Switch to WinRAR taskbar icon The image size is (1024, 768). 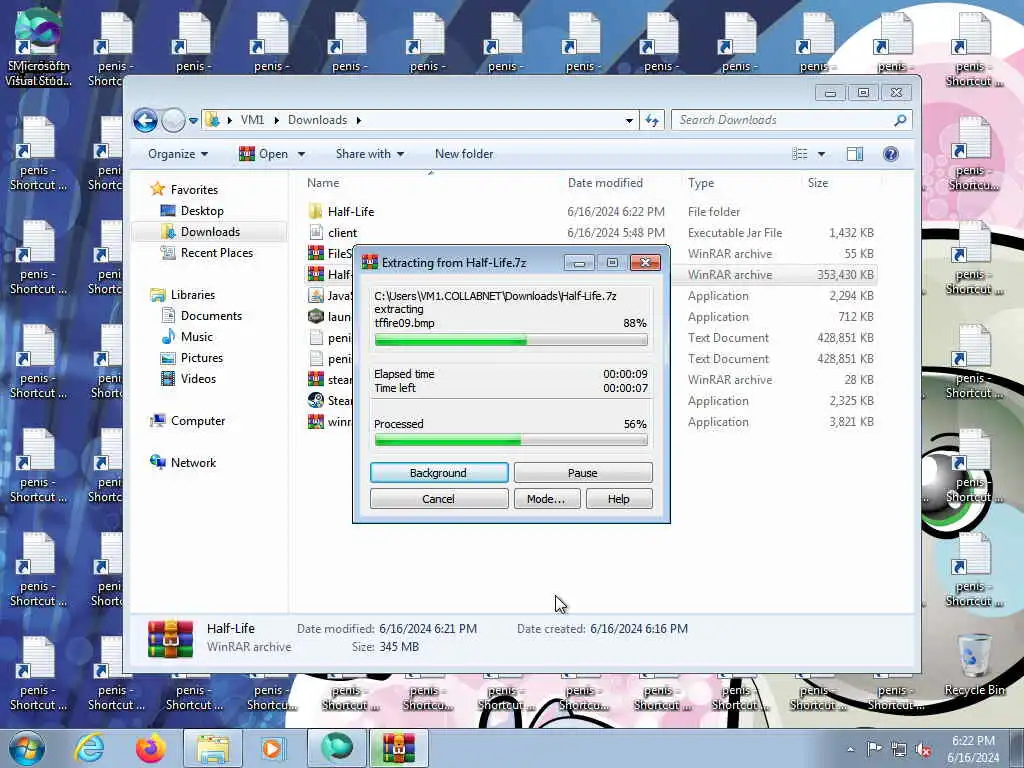399,748
